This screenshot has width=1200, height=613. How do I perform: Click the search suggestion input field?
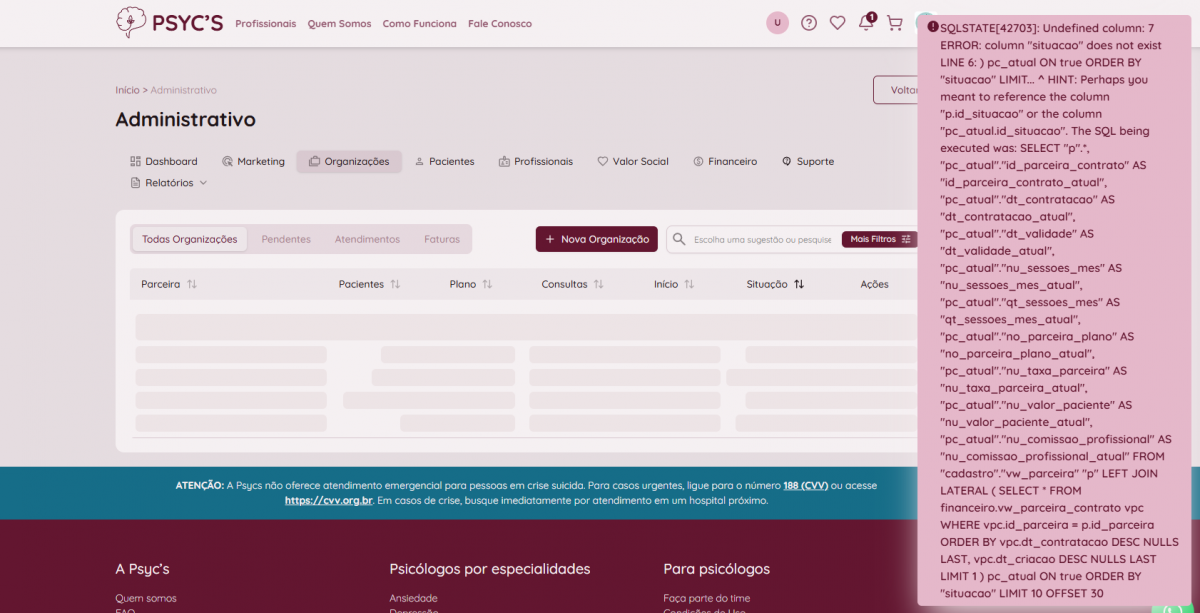(x=763, y=240)
